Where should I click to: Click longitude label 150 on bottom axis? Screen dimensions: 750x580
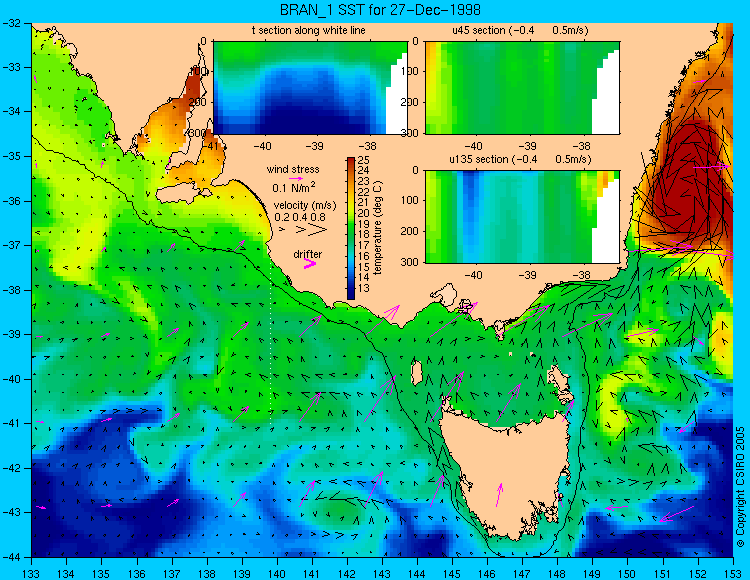pyautogui.click(x=628, y=574)
